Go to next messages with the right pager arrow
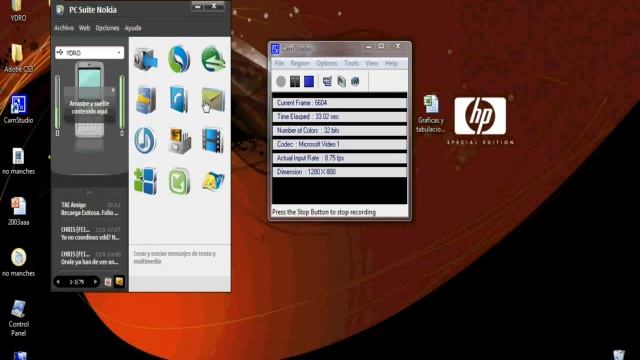The height and width of the screenshot is (360, 640). click(x=95, y=282)
